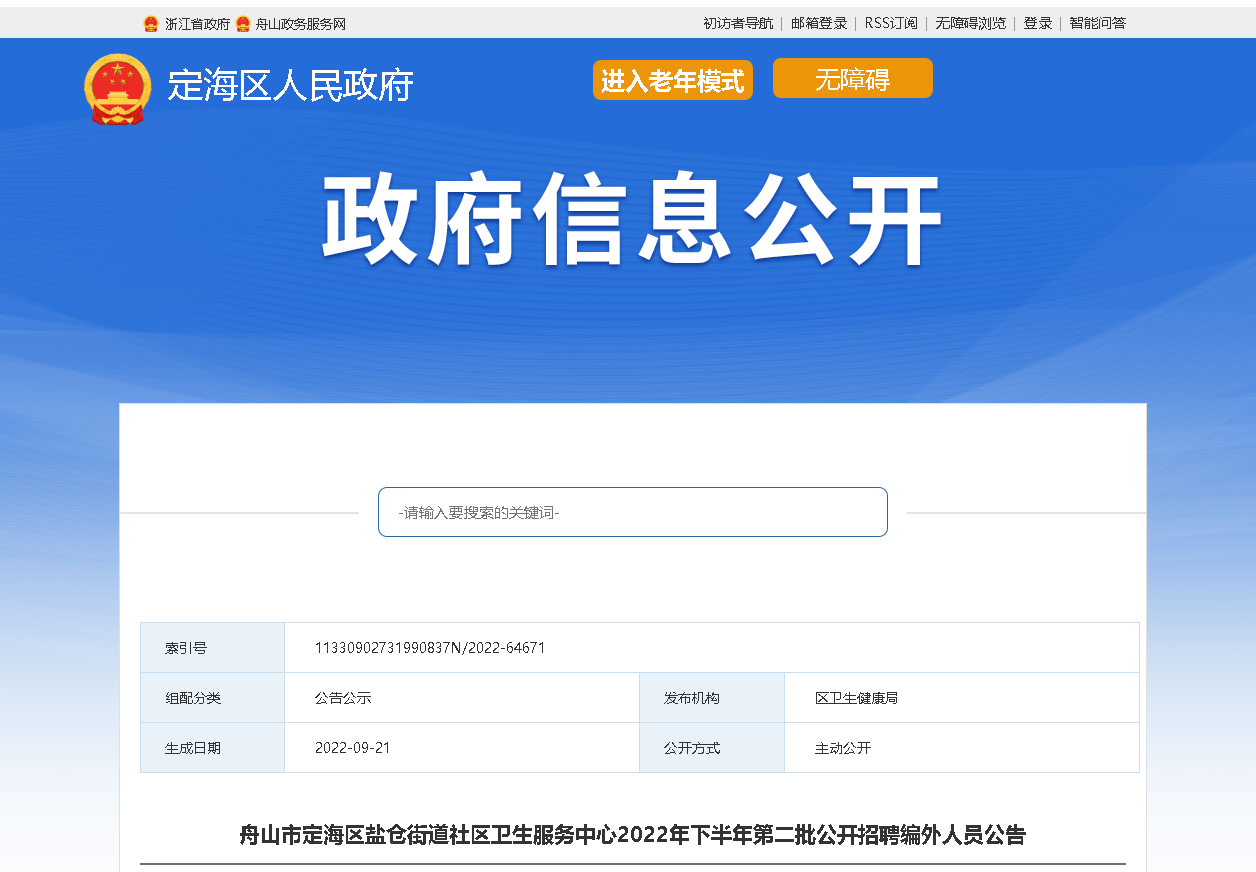Click the 公开方式 label cell
This screenshot has height=872, width=1256.
(x=712, y=748)
